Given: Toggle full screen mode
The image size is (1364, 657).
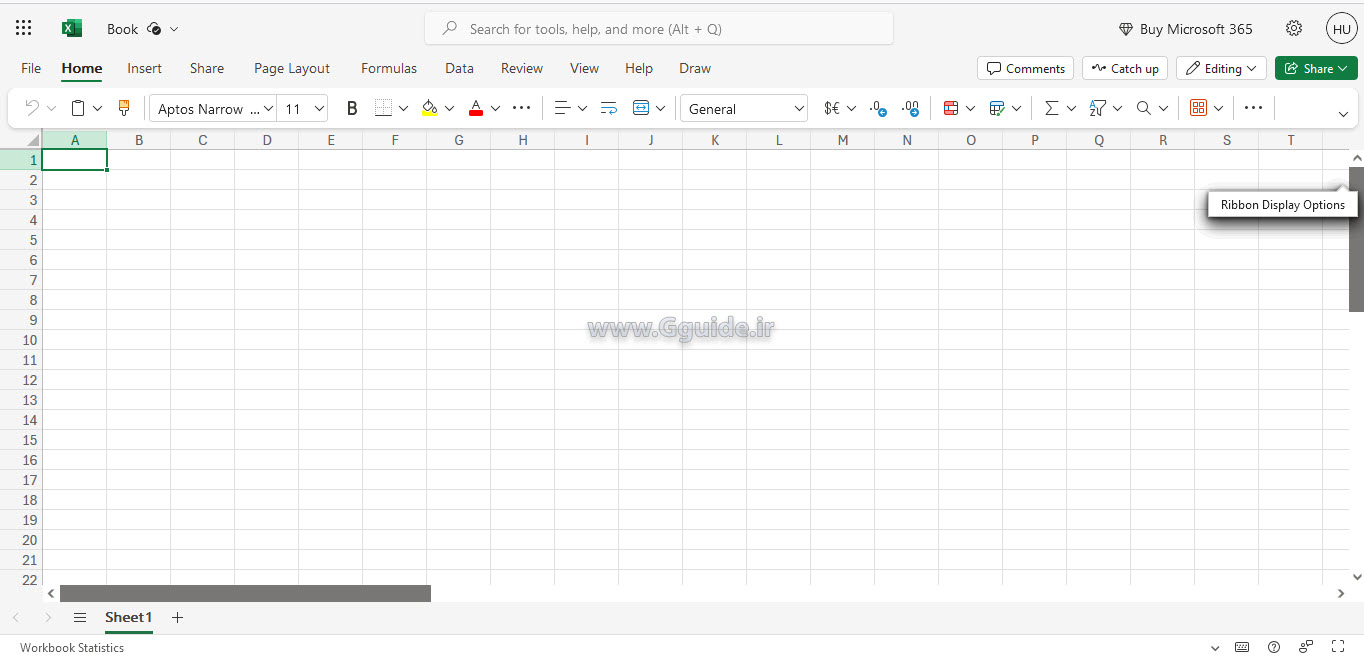Looking at the screenshot, I should coord(1338,647).
